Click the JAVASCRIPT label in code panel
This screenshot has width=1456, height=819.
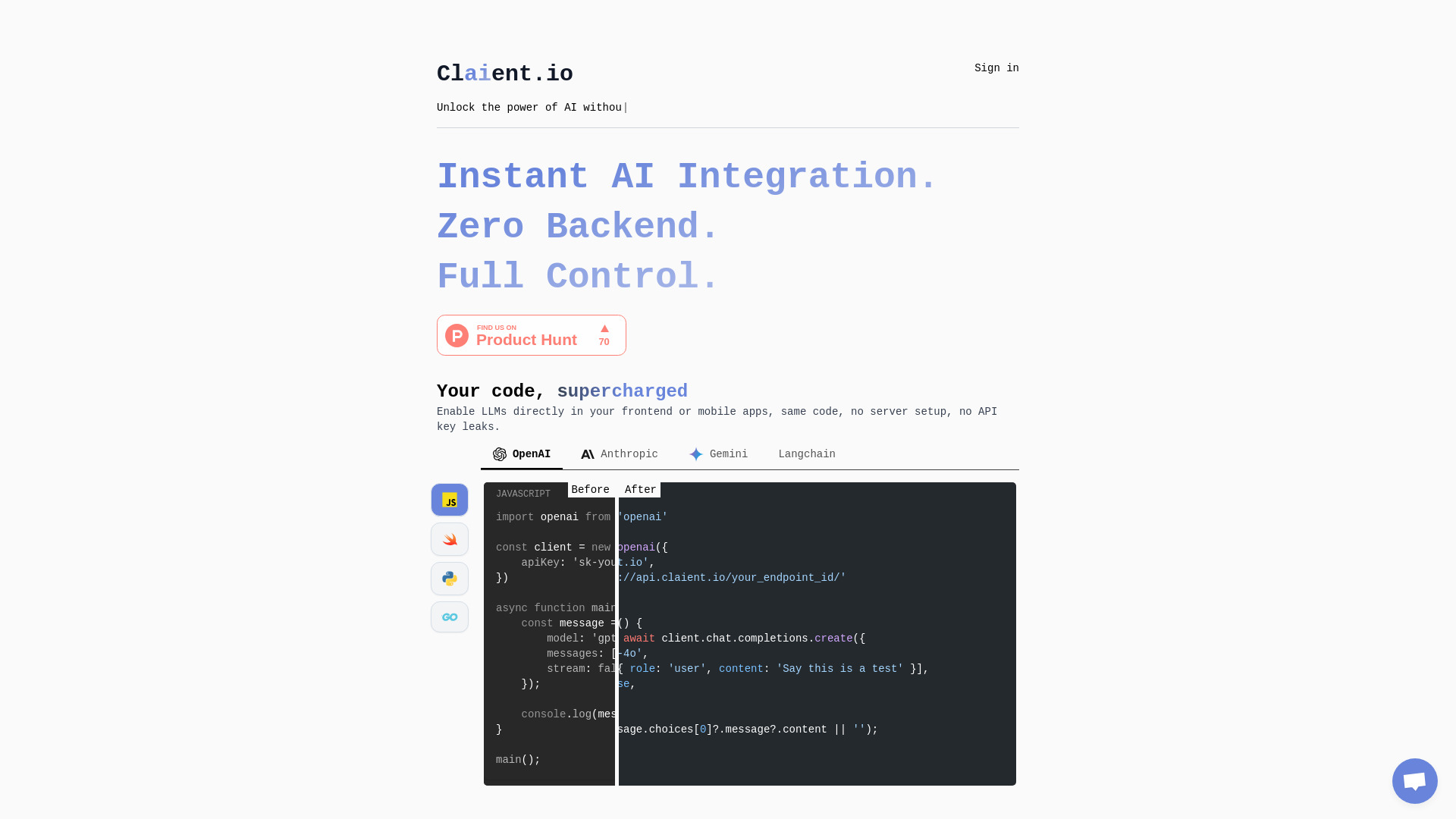coord(522,494)
